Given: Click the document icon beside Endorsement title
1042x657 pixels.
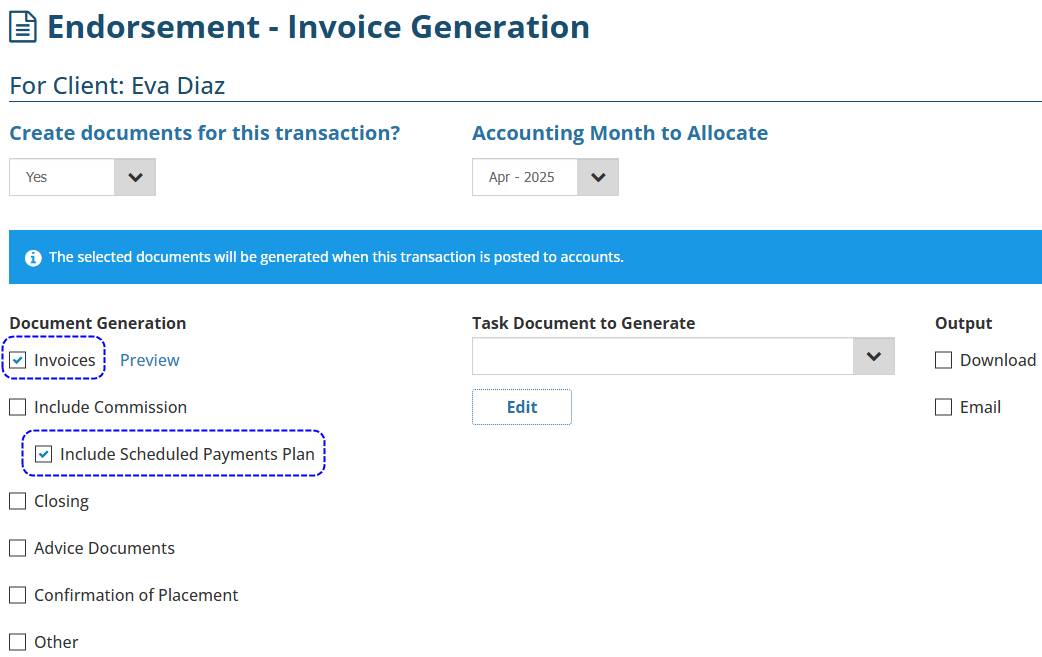Looking at the screenshot, I should (x=23, y=28).
